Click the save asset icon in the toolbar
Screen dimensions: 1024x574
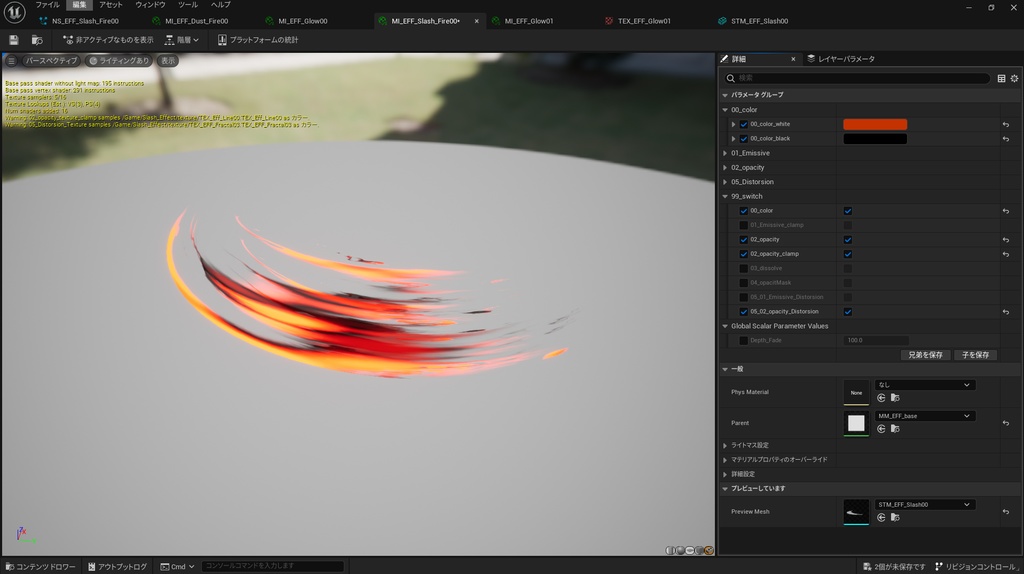coord(14,40)
